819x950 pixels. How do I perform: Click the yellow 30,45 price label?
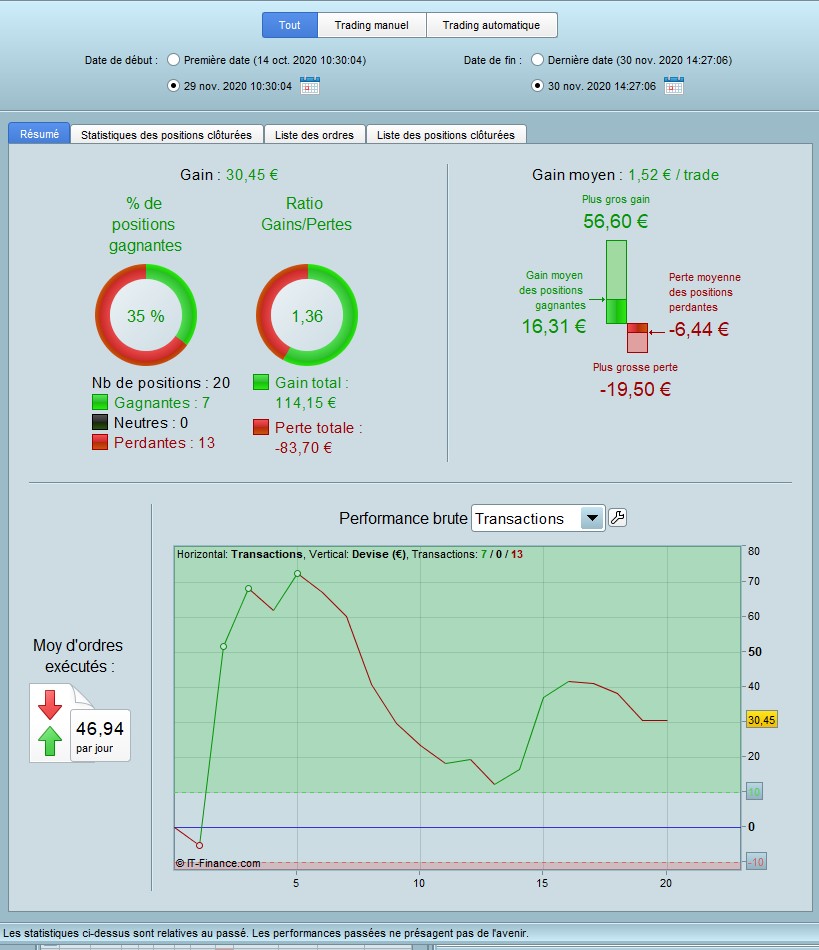coord(761,720)
